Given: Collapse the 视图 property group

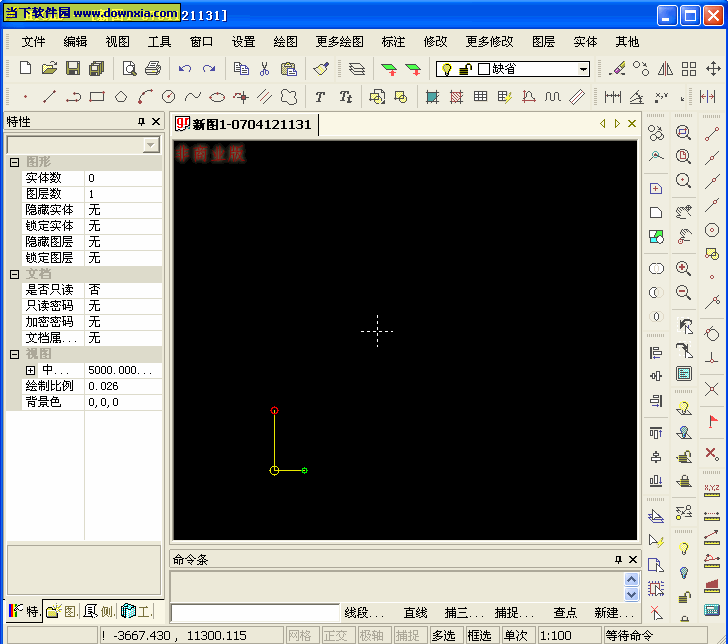Looking at the screenshot, I should [x=14, y=354].
